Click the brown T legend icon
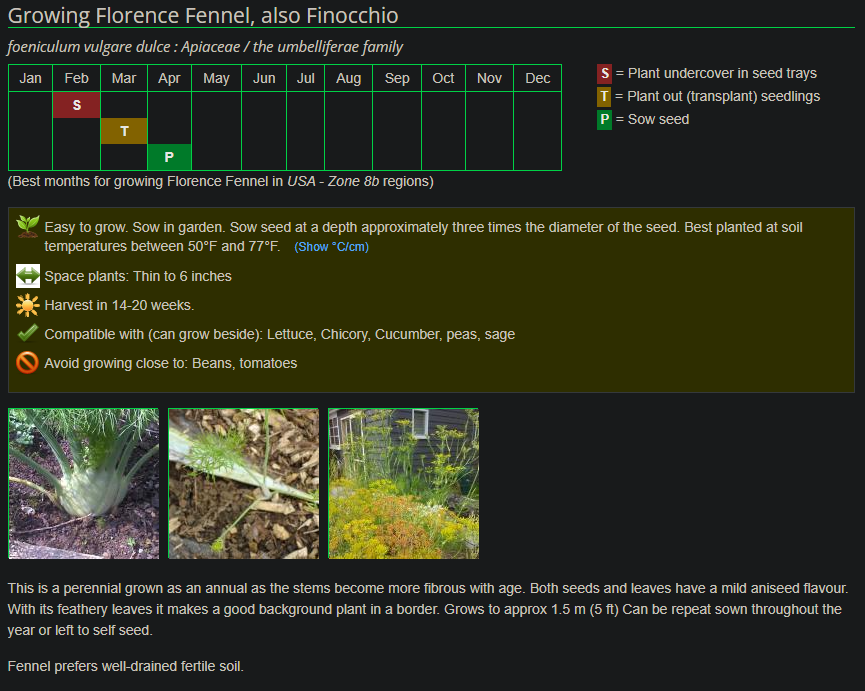 click(604, 96)
